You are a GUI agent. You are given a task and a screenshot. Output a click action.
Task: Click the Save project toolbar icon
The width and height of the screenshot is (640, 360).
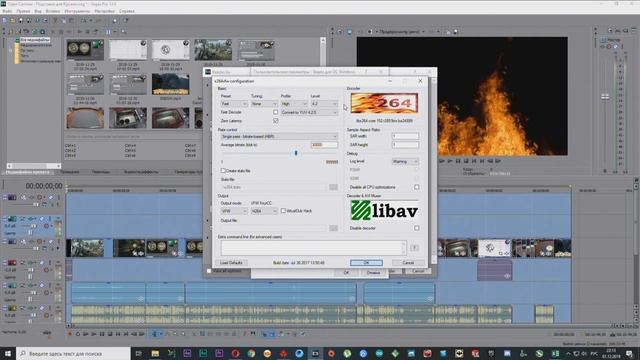pyautogui.click(x=21, y=20)
